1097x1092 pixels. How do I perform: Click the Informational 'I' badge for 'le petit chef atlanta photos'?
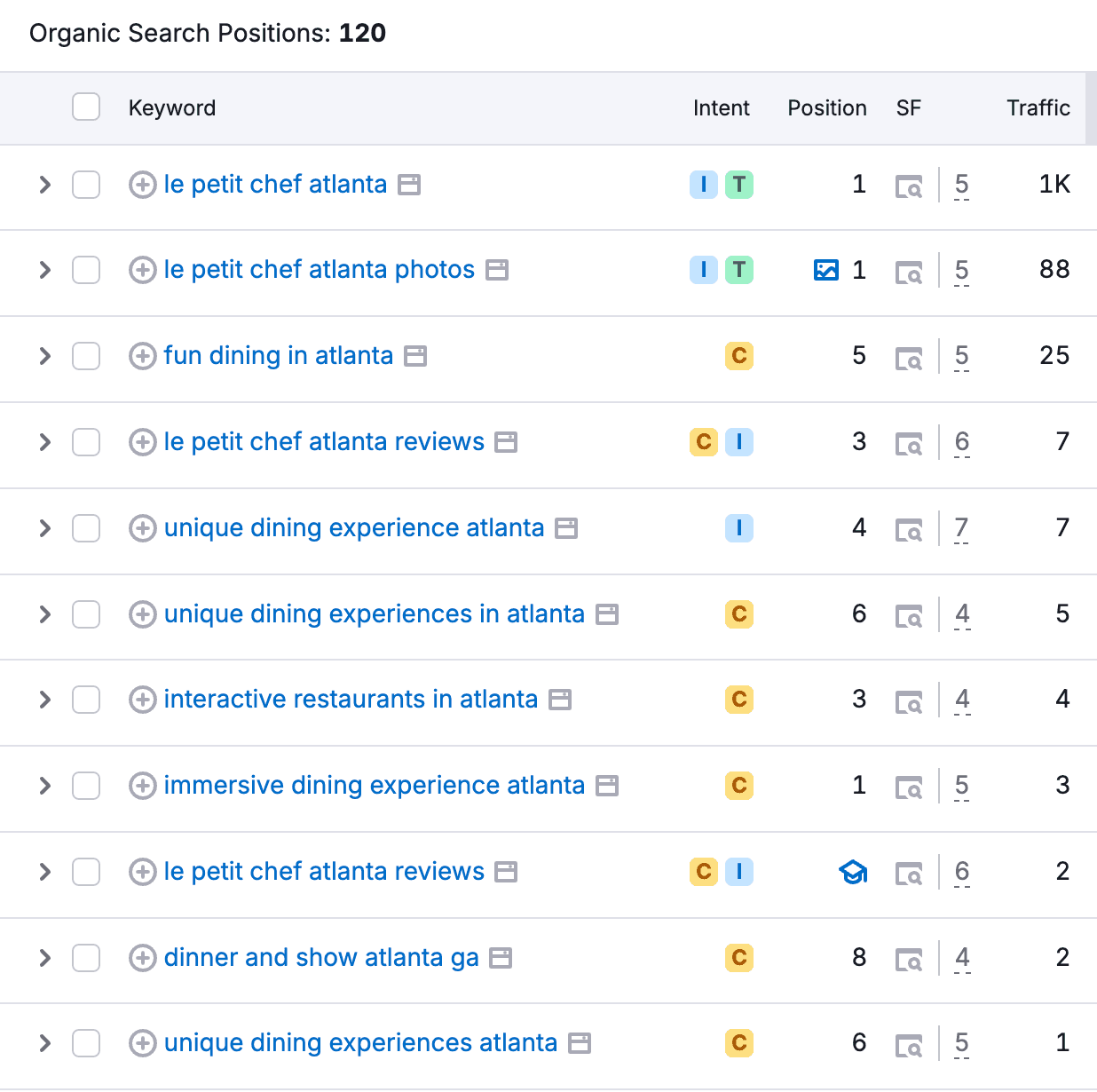[x=704, y=270]
